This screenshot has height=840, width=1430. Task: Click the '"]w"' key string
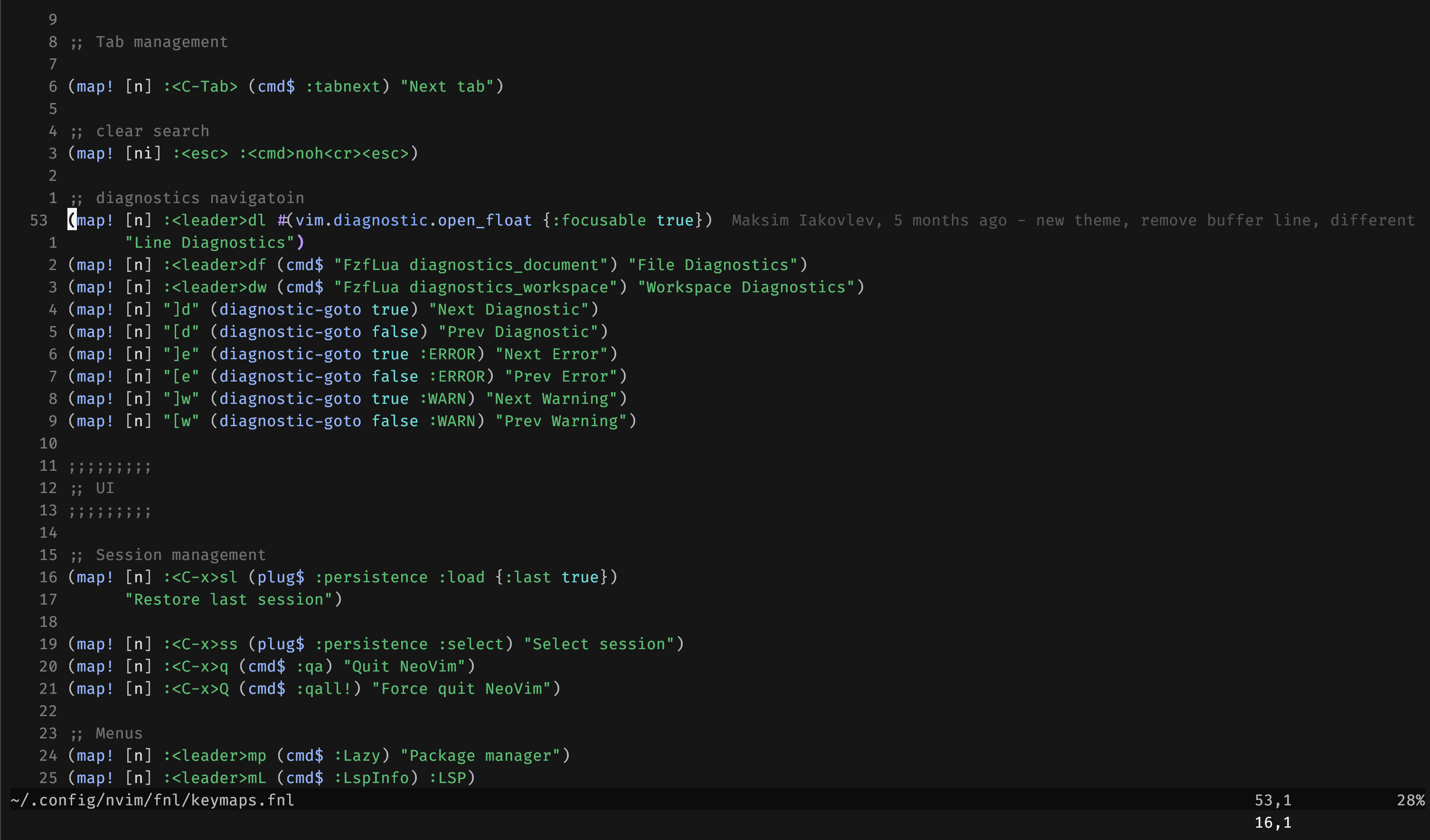click(181, 399)
